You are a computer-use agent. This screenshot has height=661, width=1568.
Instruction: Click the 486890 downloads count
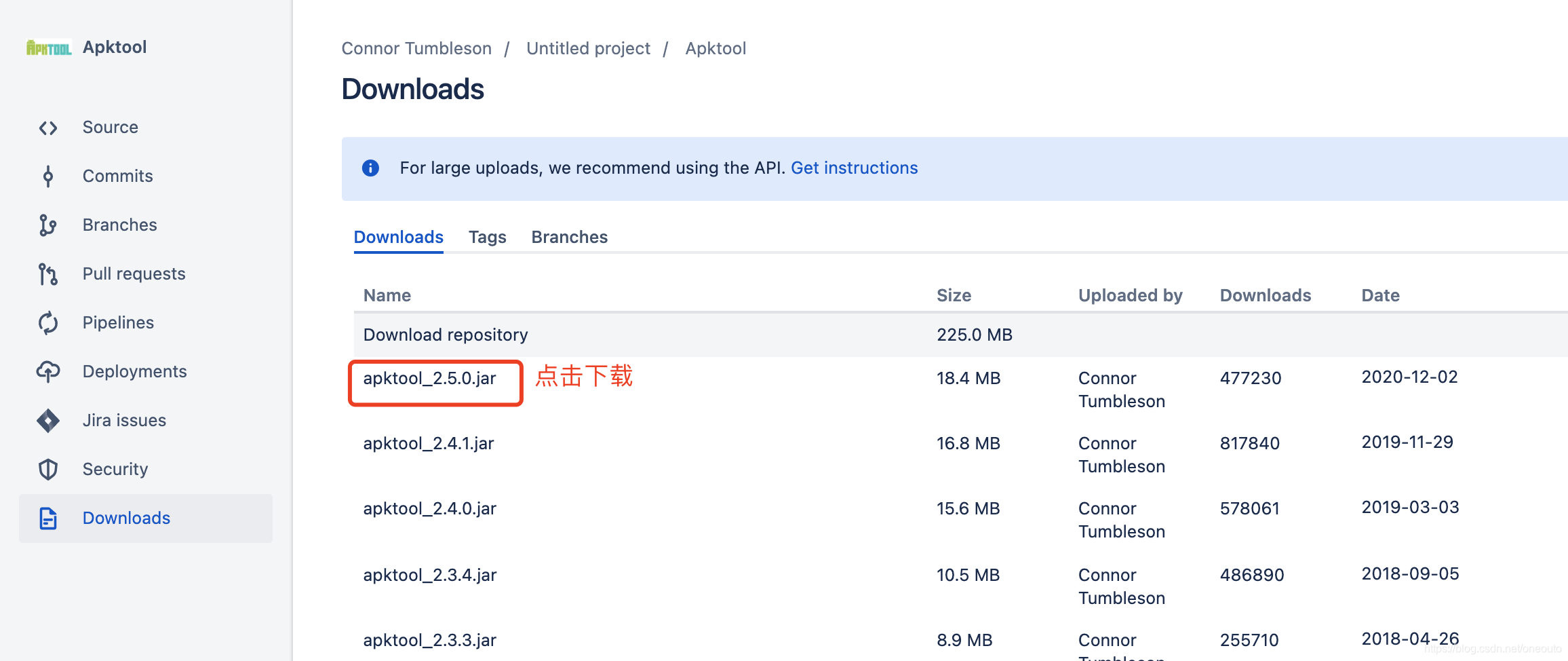[x=1252, y=575]
